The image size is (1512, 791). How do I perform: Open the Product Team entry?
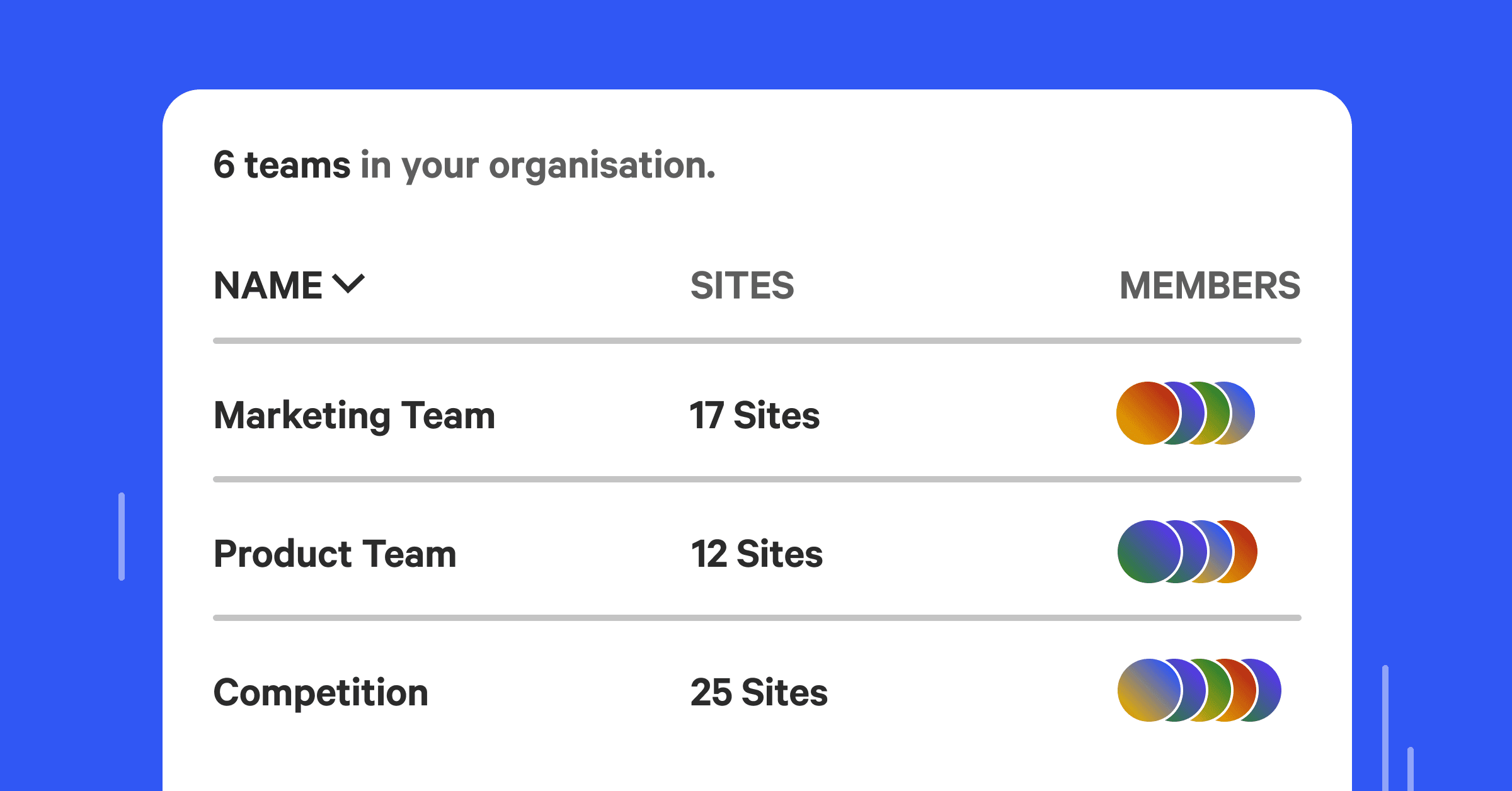[335, 554]
